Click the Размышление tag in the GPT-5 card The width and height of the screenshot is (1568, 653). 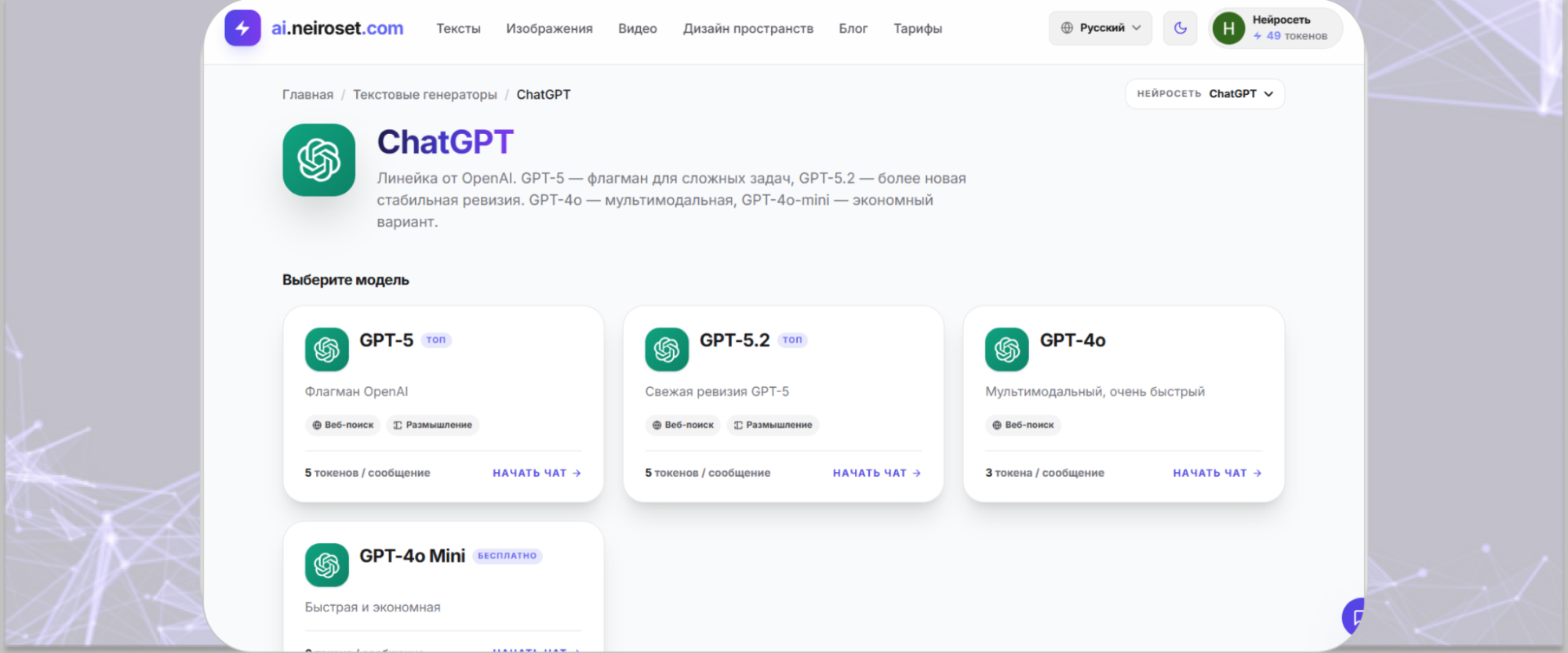pyautogui.click(x=432, y=425)
